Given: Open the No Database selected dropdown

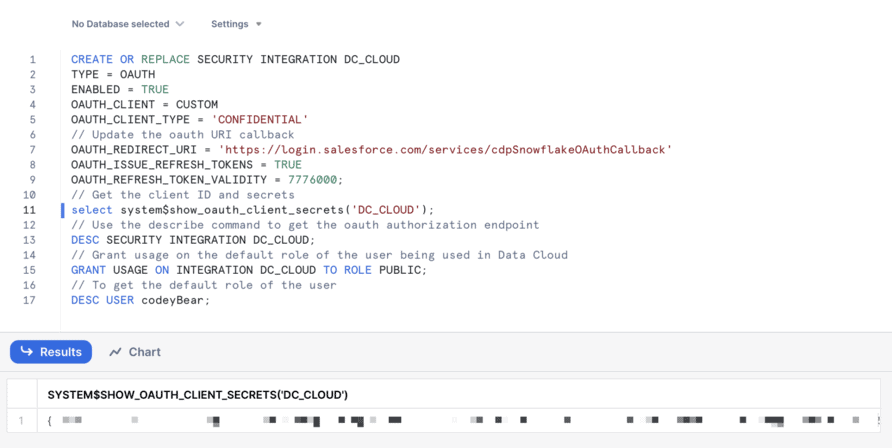Looking at the screenshot, I should click(x=127, y=24).
